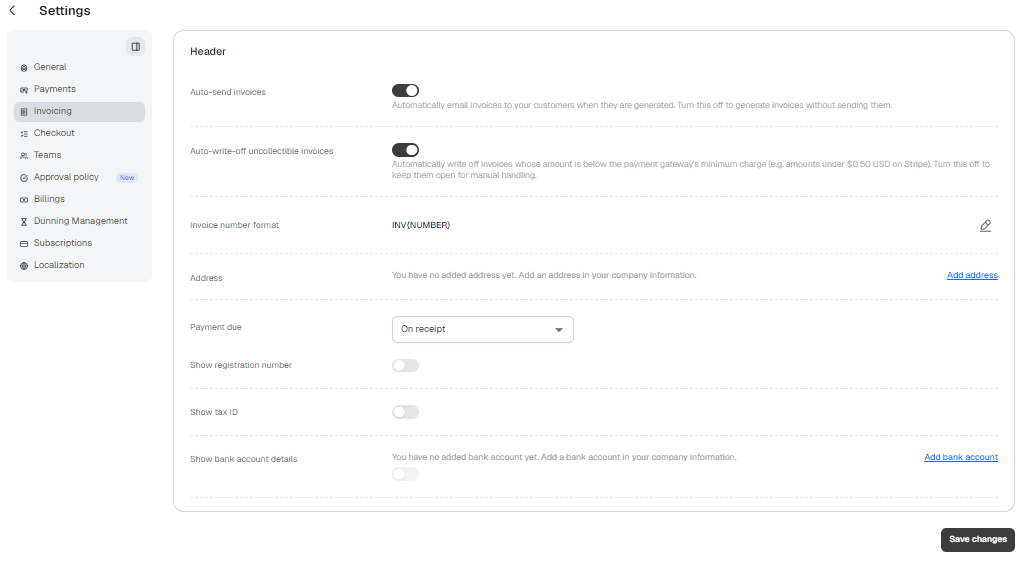The width and height of the screenshot is (1031, 588).
Task: Click the Auto-send invoices label
Action: tap(228, 92)
